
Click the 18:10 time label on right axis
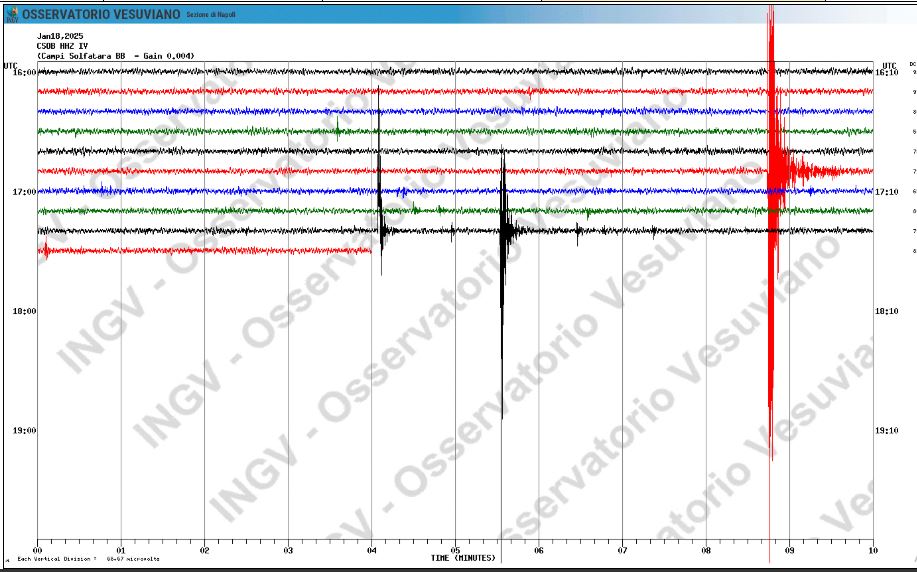tap(887, 311)
